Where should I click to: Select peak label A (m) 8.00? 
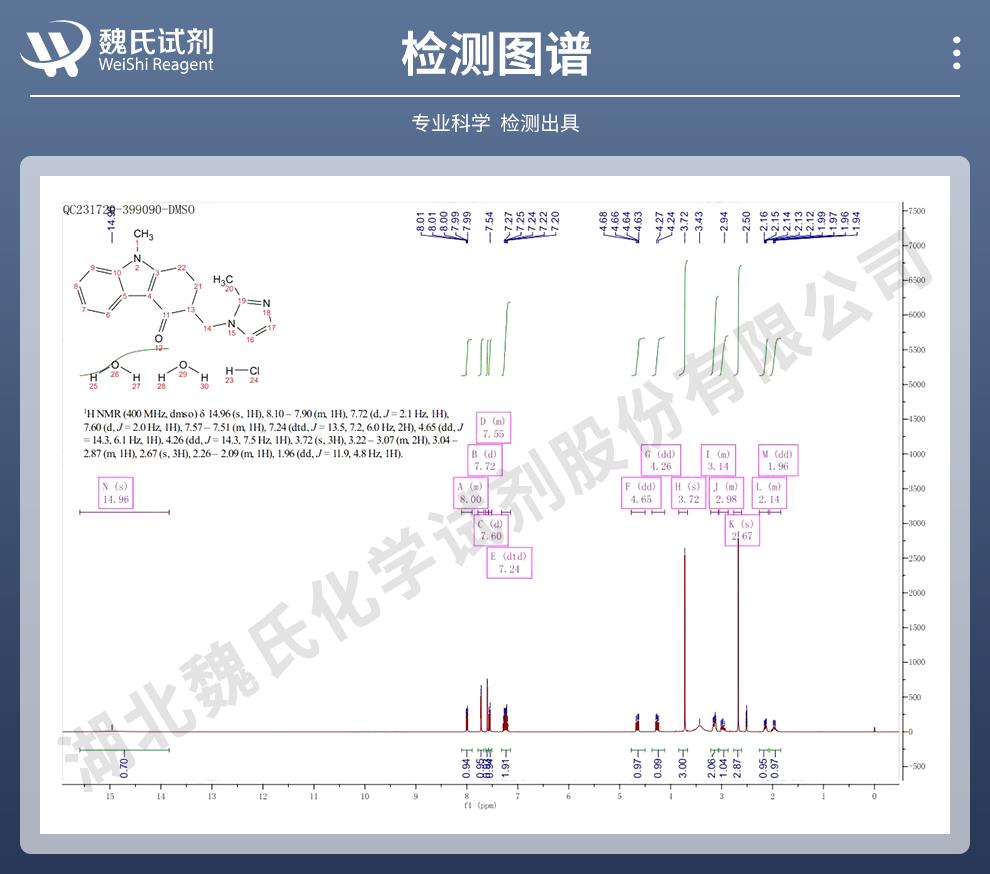(469, 492)
